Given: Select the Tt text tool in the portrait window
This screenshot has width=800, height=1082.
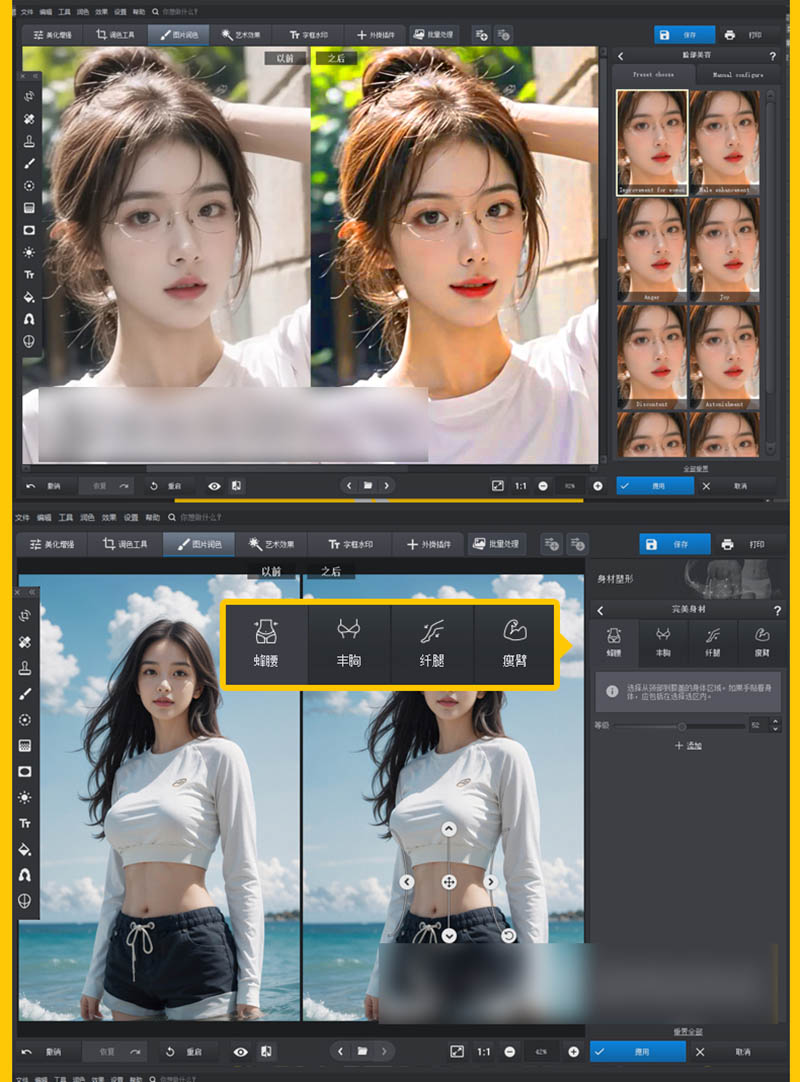Looking at the screenshot, I should (x=29, y=275).
